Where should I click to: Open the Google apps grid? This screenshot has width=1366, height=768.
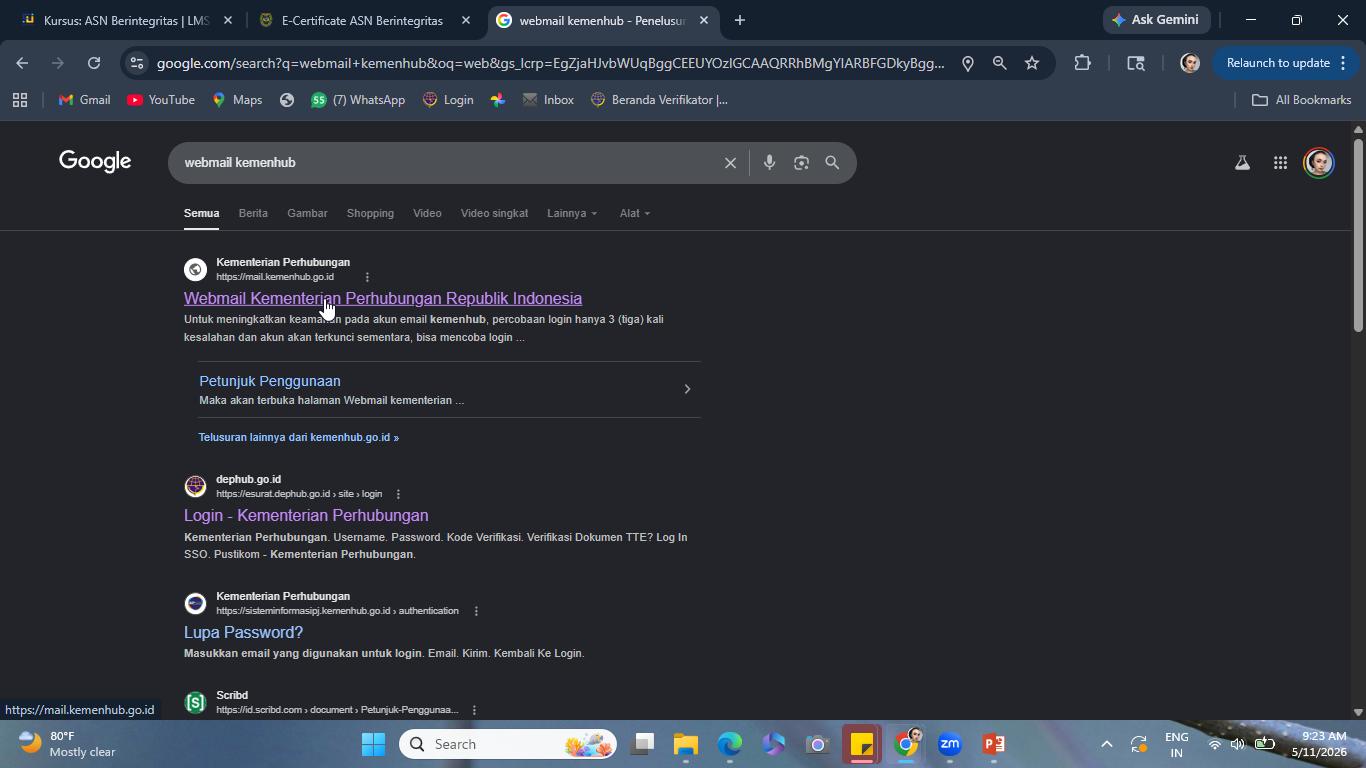click(x=1280, y=163)
